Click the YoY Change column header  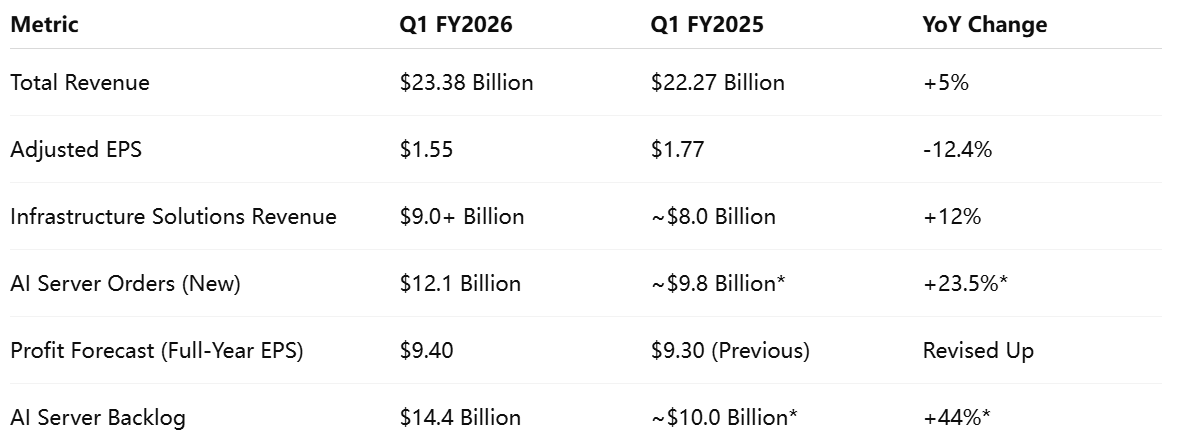click(x=984, y=24)
